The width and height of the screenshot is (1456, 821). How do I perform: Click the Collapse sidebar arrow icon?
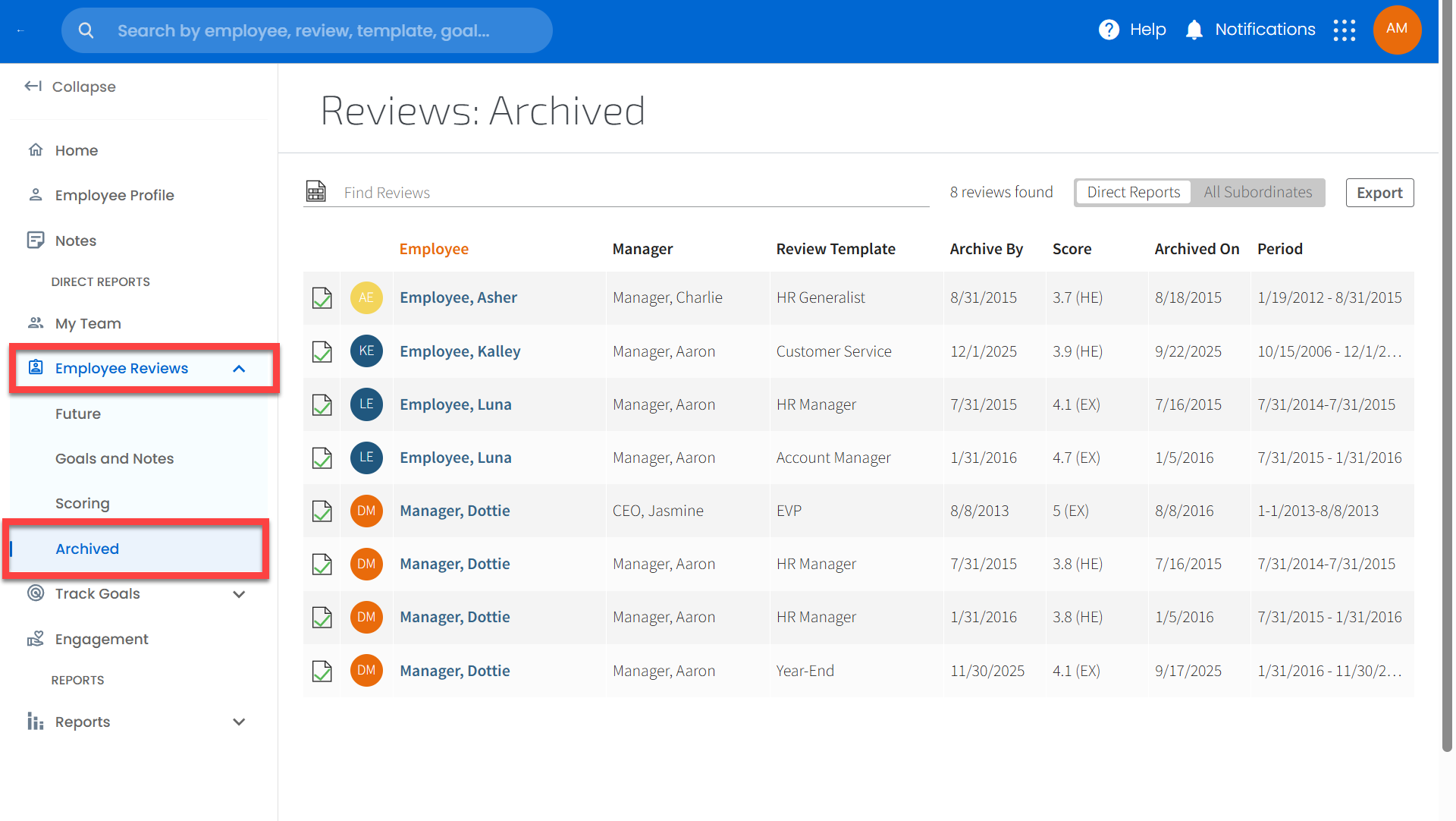33,87
